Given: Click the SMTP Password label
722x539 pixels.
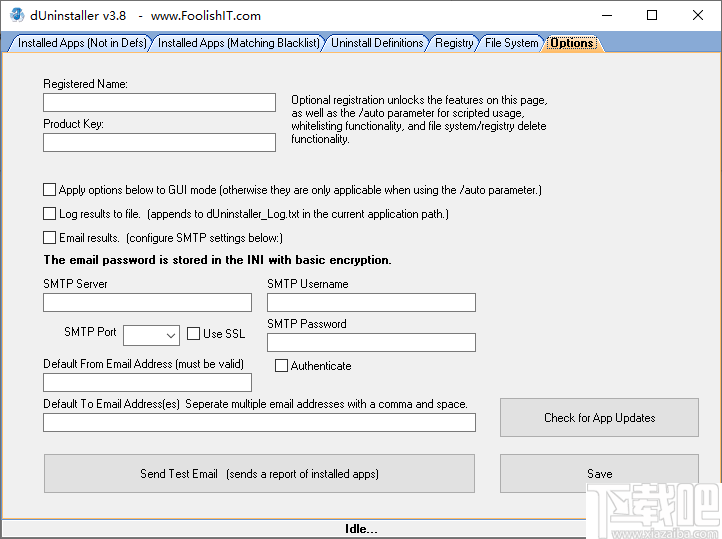Looking at the screenshot, I should (307, 324).
